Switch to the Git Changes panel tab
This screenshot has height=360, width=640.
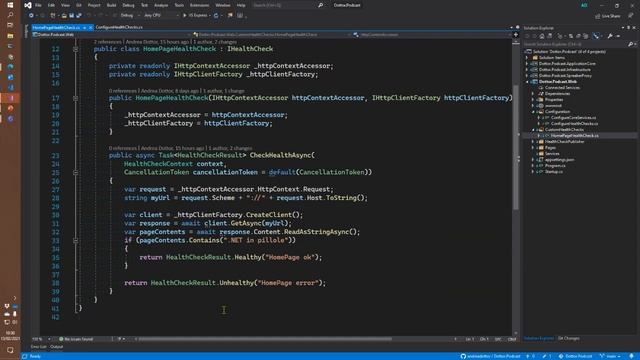coord(569,338)
